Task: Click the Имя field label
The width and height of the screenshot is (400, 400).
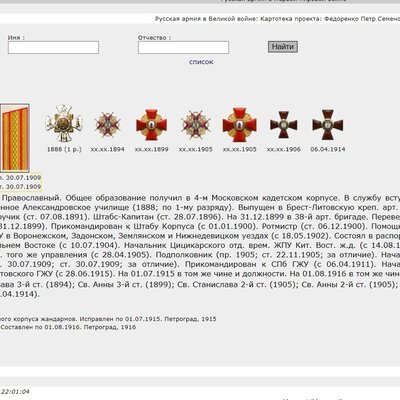Action: 16,38
